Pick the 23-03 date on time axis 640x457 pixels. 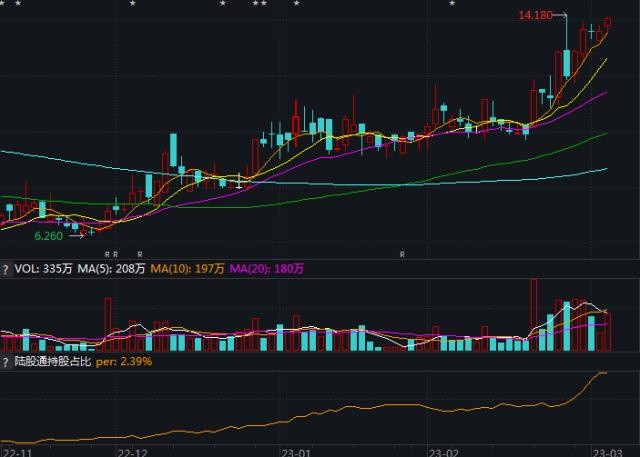(x=607, y=453)
